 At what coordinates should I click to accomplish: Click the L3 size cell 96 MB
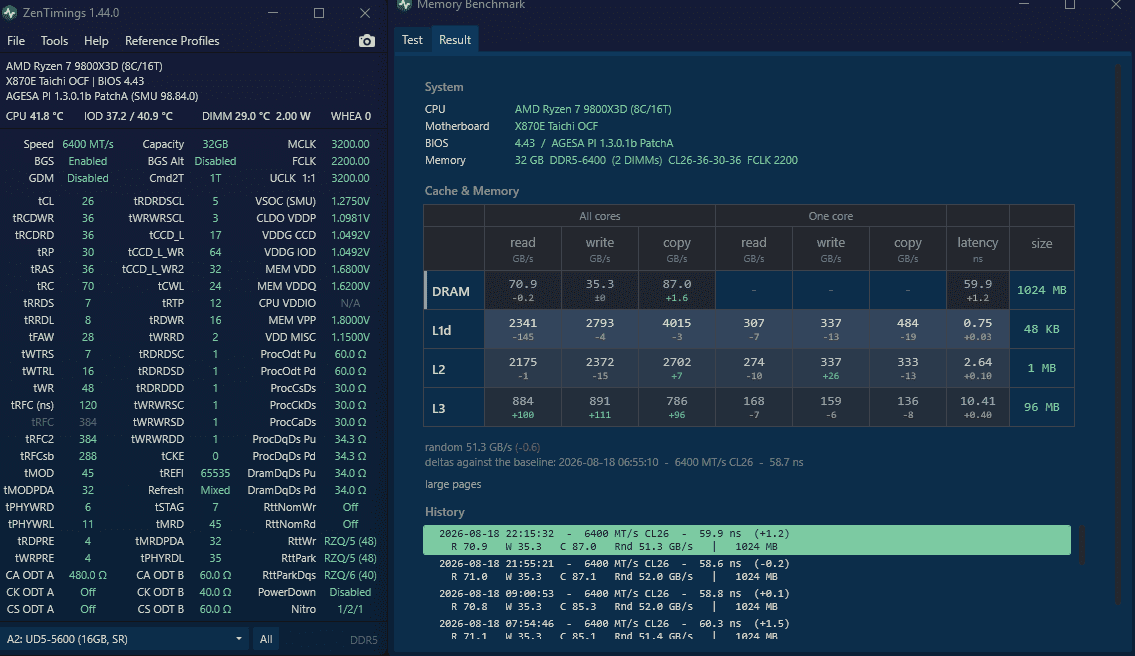pos(1042,408)
